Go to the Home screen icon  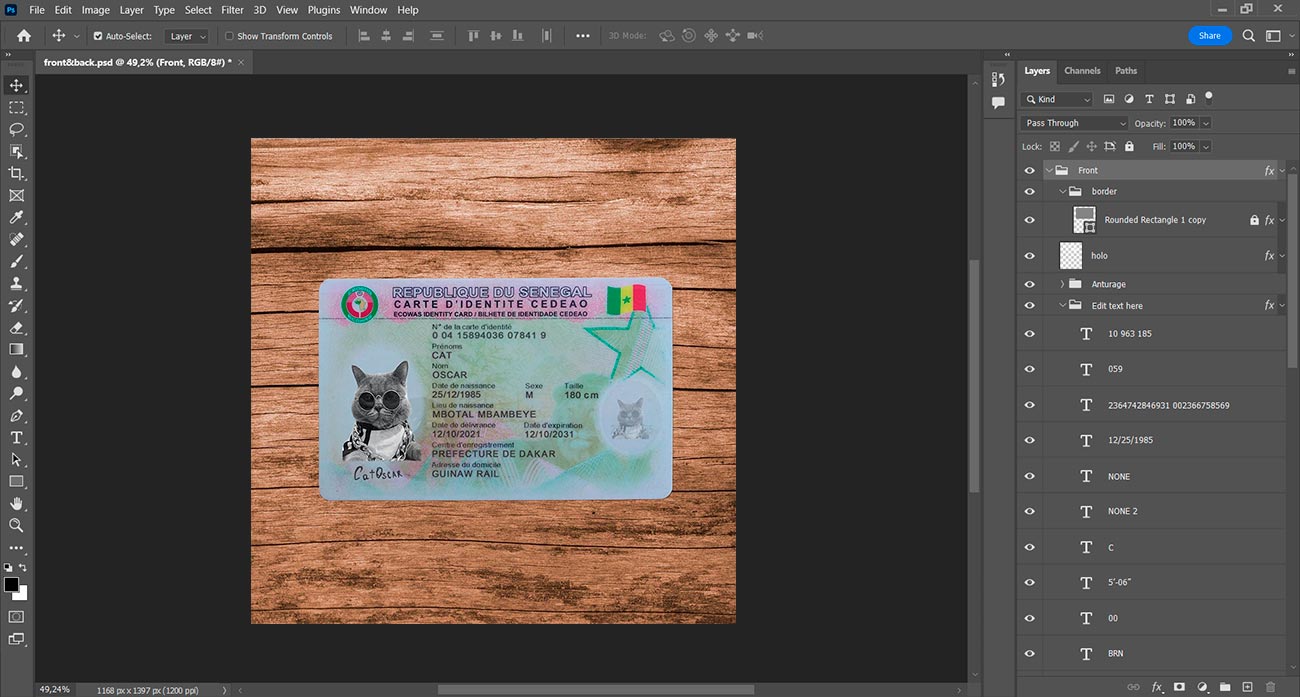(x=24, y=36)
